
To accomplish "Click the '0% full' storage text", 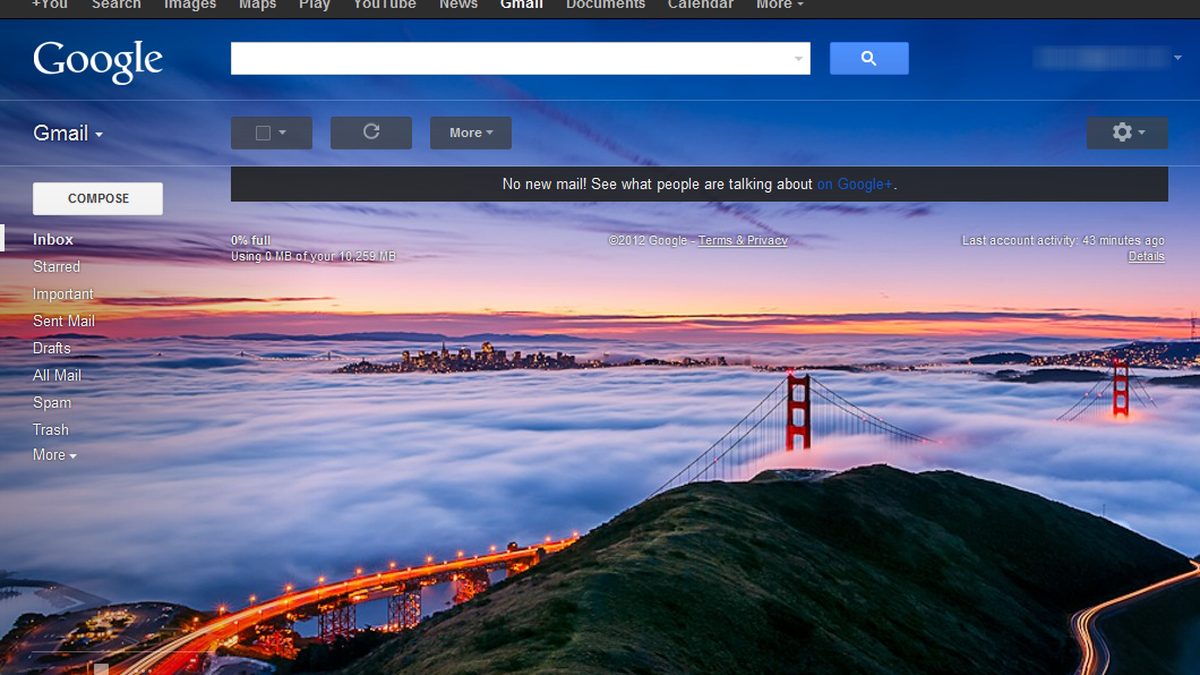I will [251, 241].
